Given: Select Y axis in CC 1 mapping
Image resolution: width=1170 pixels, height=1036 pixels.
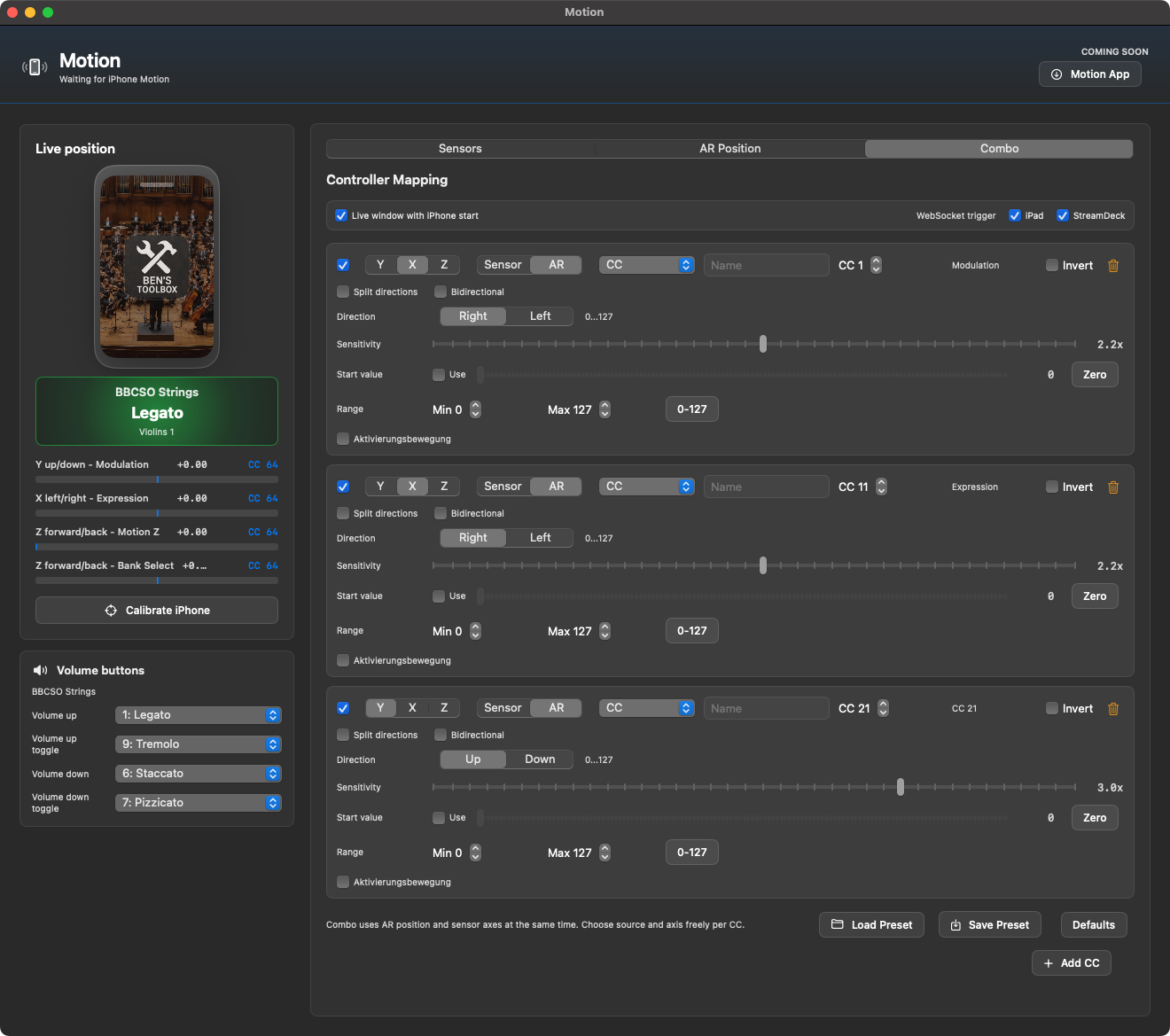Looking at the screenshot, I should pyautogui.click(x=380, y=265).
